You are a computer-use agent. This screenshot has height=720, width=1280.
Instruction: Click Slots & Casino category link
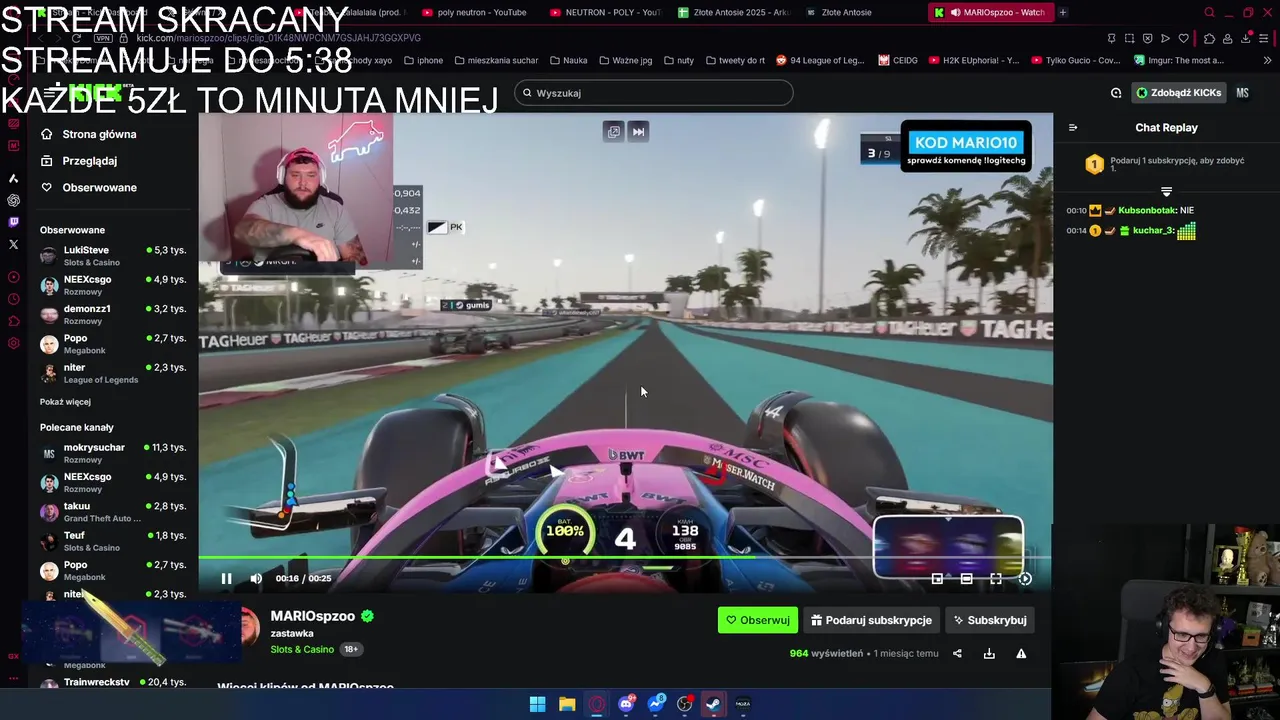pyautogui.click(x=302, y=649)
